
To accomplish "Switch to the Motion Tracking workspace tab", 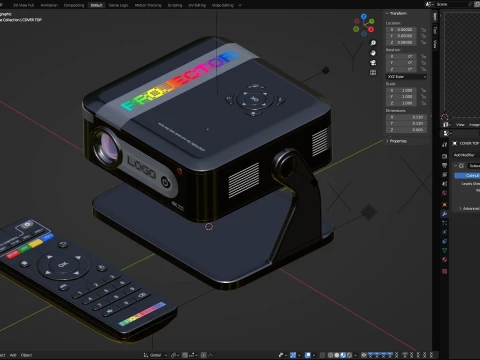I will pos(148,5).
